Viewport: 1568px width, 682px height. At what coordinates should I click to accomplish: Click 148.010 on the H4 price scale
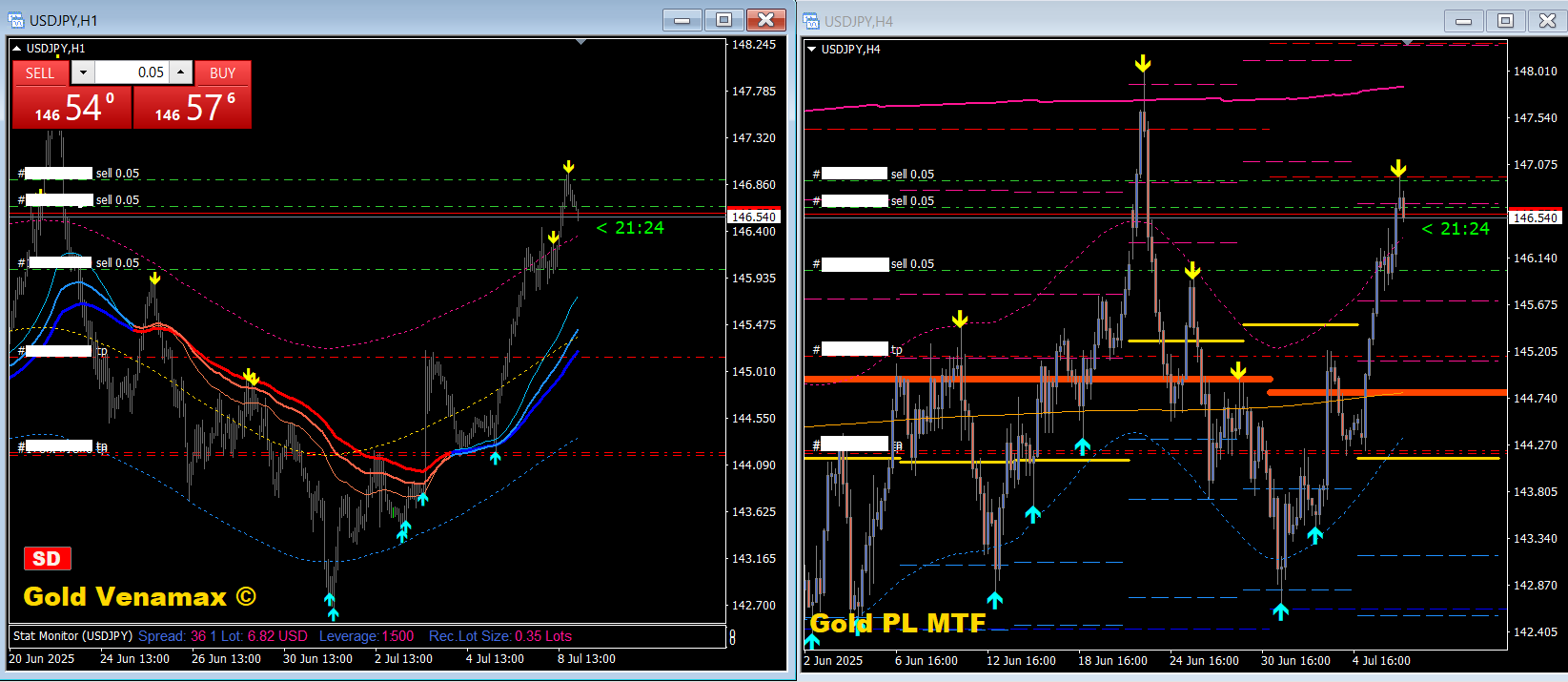1536,71
